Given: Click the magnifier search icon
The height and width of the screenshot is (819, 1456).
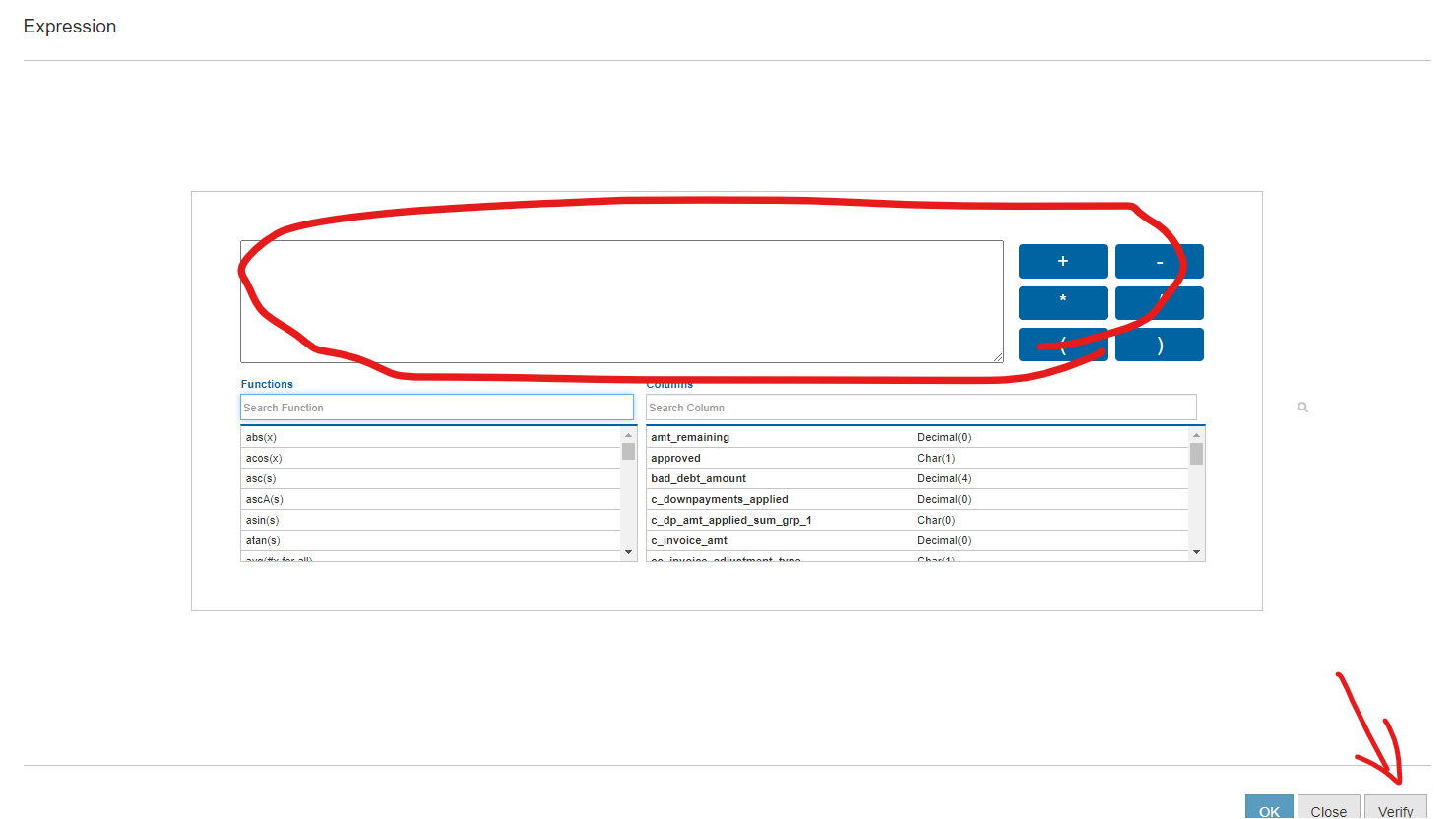Looking at the screenshot, I should (x=1302, y=408).
